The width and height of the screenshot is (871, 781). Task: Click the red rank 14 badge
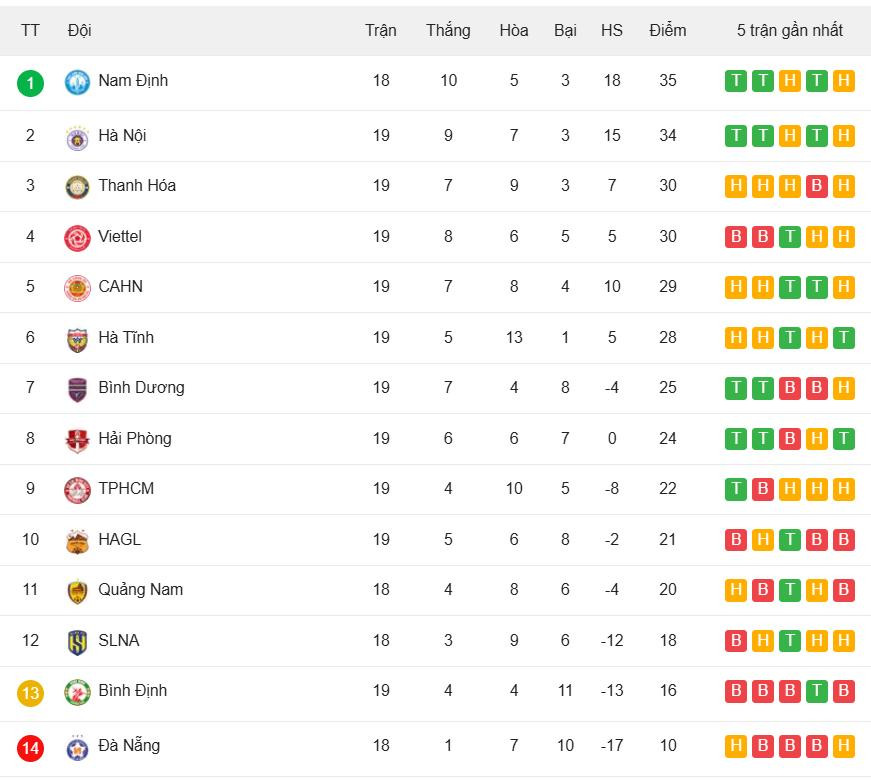point(30,747)
